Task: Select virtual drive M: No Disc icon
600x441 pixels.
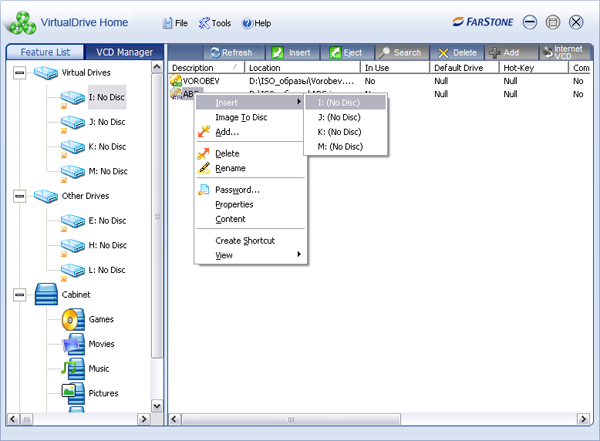Action: [72, 172]
